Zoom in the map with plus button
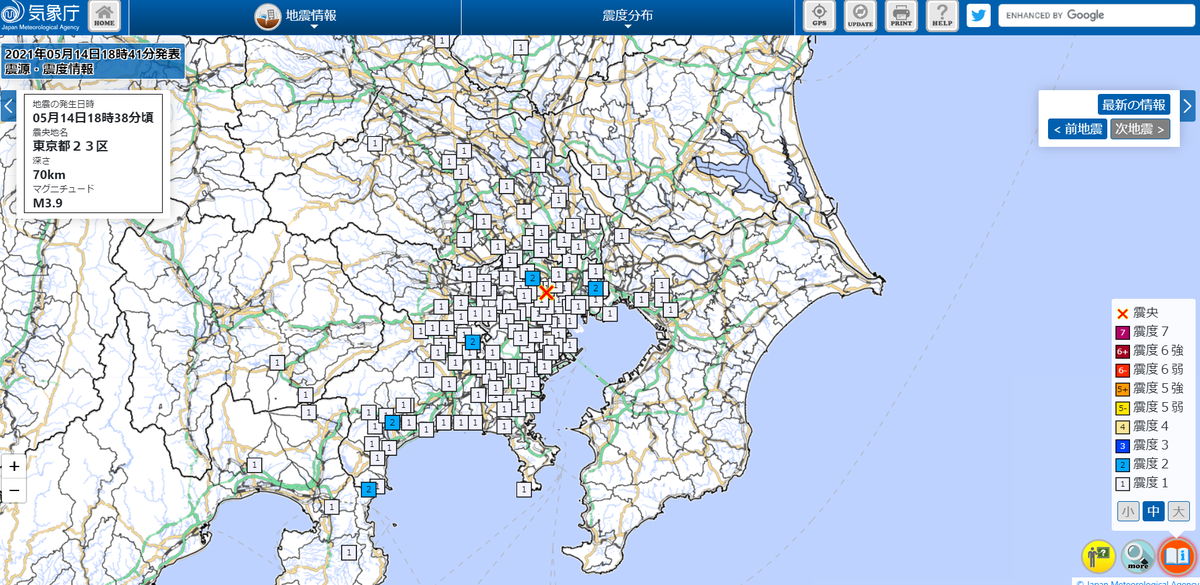Image resolution: width=1200 pixels, height=585 pixels. [x=14, y=466]
